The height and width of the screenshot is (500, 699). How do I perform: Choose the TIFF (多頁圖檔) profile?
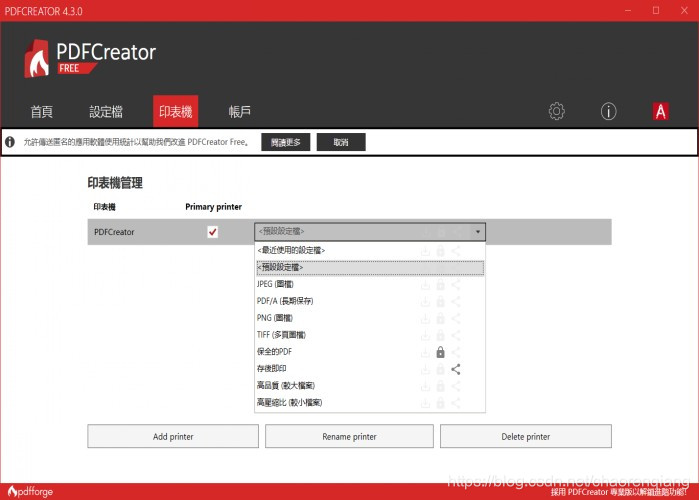pyautogui.click(x=370, y=335)
